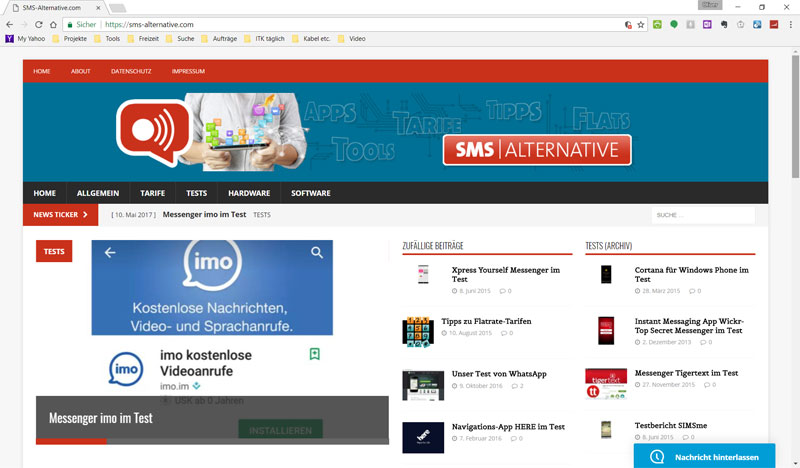Open Cortana für Windows Phone im Test

point(691,275)
